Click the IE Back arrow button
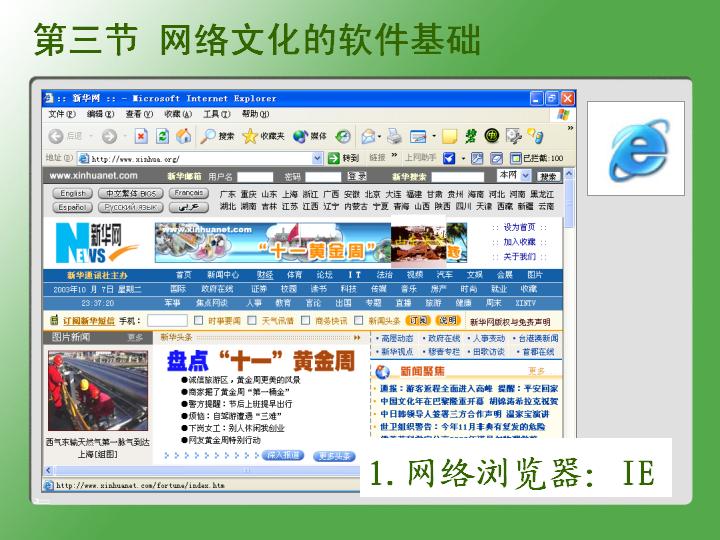Viewport: 720px width, 540px height. (56, 136)
